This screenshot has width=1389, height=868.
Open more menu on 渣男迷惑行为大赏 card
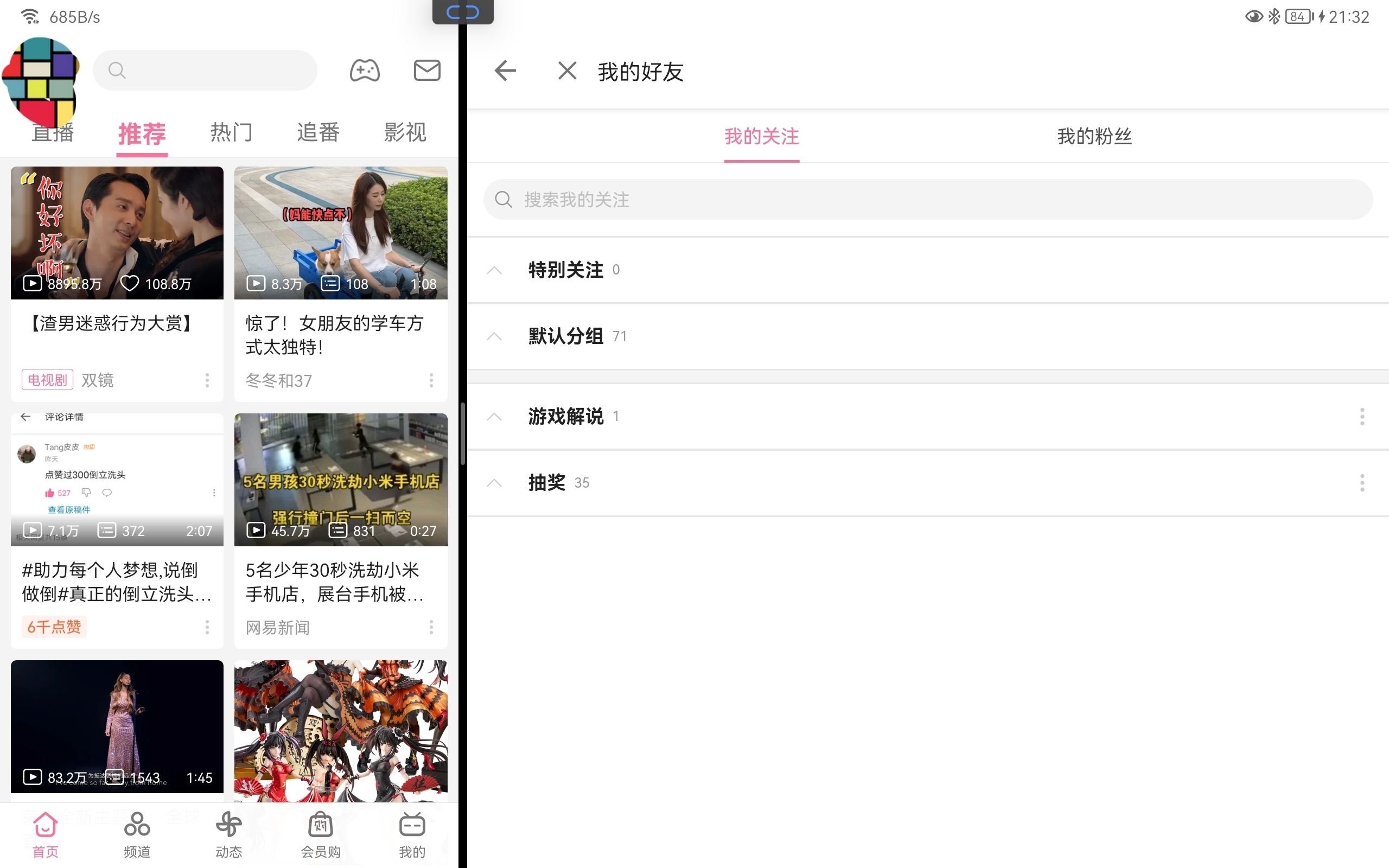[x=207, y=380]
